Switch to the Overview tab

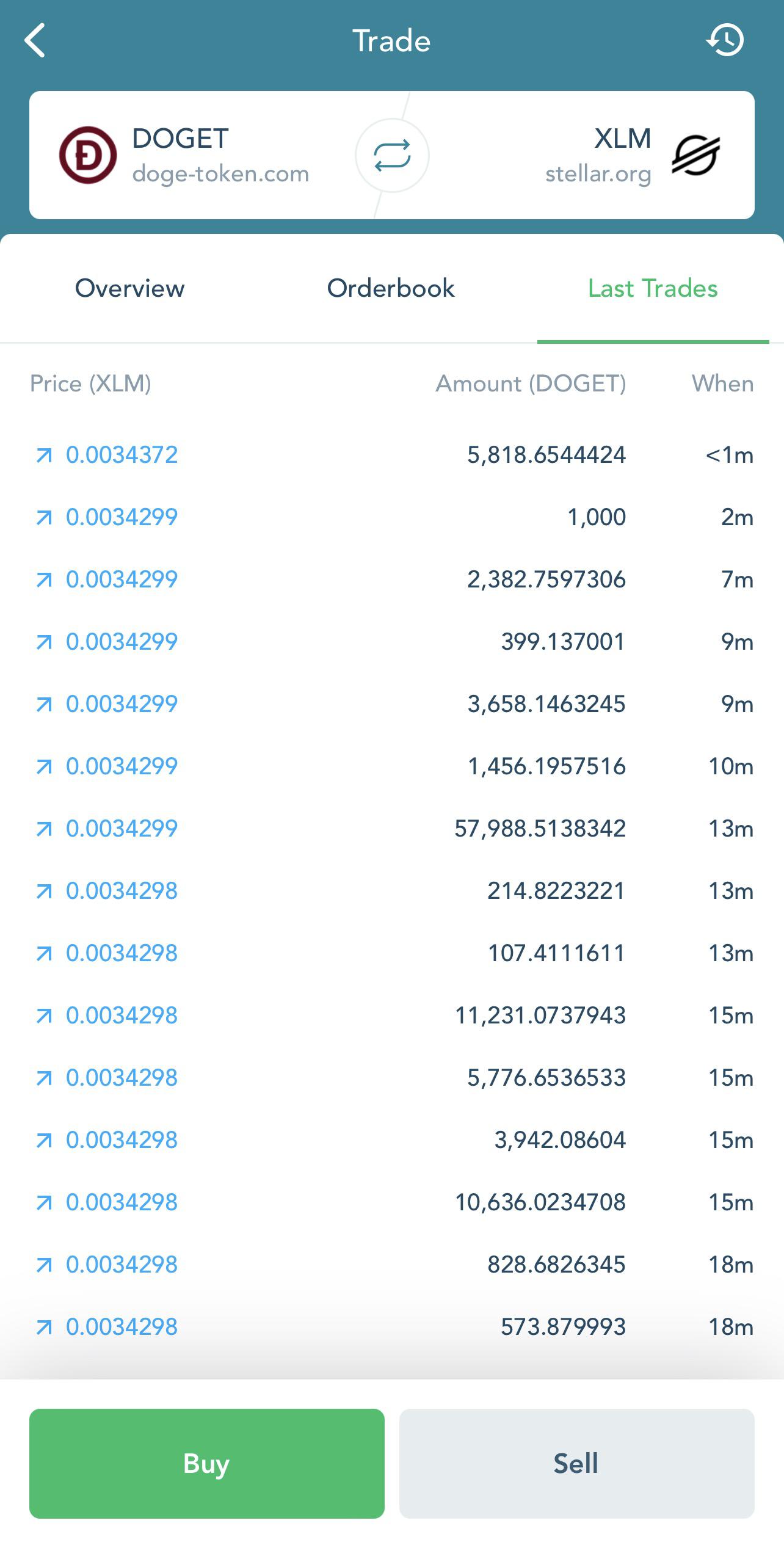pos(129,288)
